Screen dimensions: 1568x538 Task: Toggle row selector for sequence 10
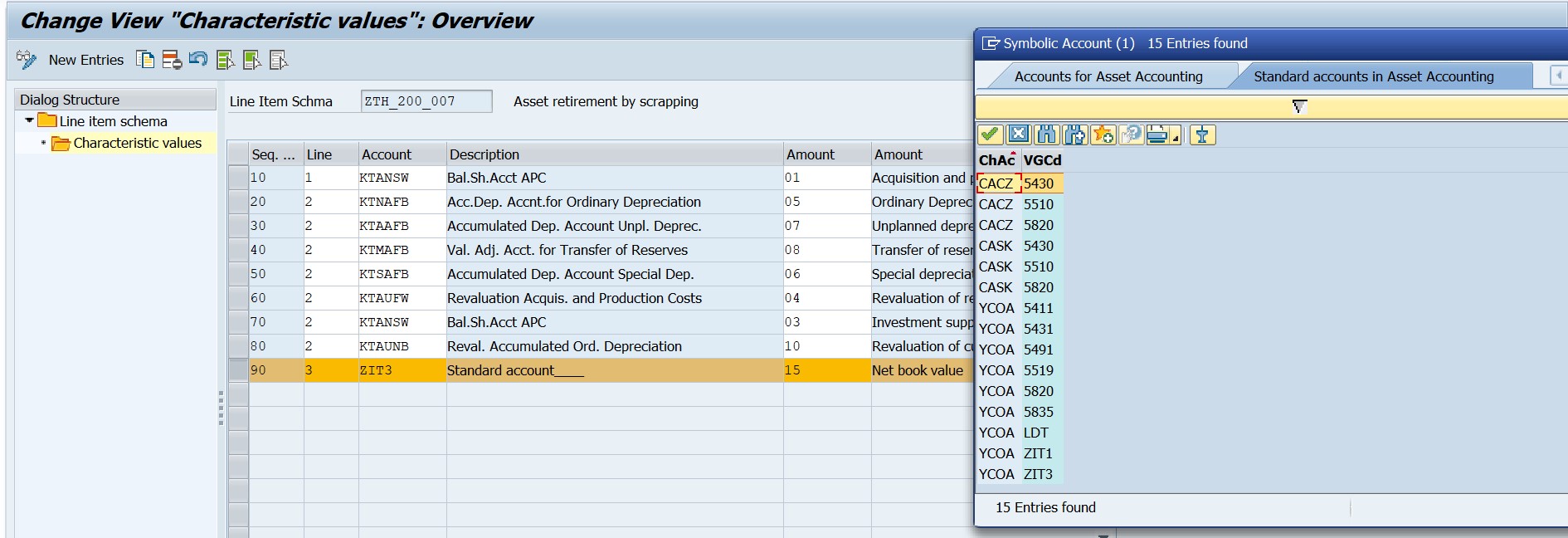(x=239, y=178)
